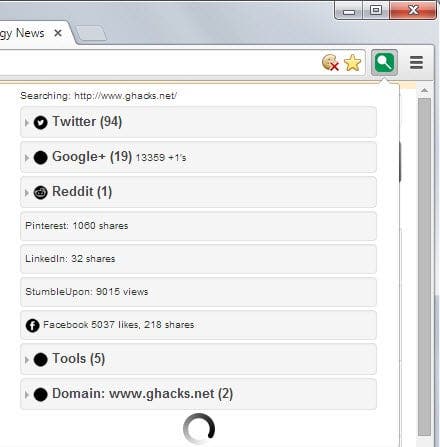The width and height of the screenshot is (440, 447).
Task: Click the LinkedIn 32 shares row
Action: (198, 259)
